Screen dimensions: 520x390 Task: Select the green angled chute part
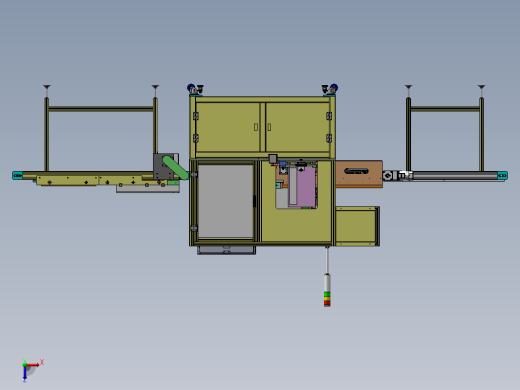point(175,168)
